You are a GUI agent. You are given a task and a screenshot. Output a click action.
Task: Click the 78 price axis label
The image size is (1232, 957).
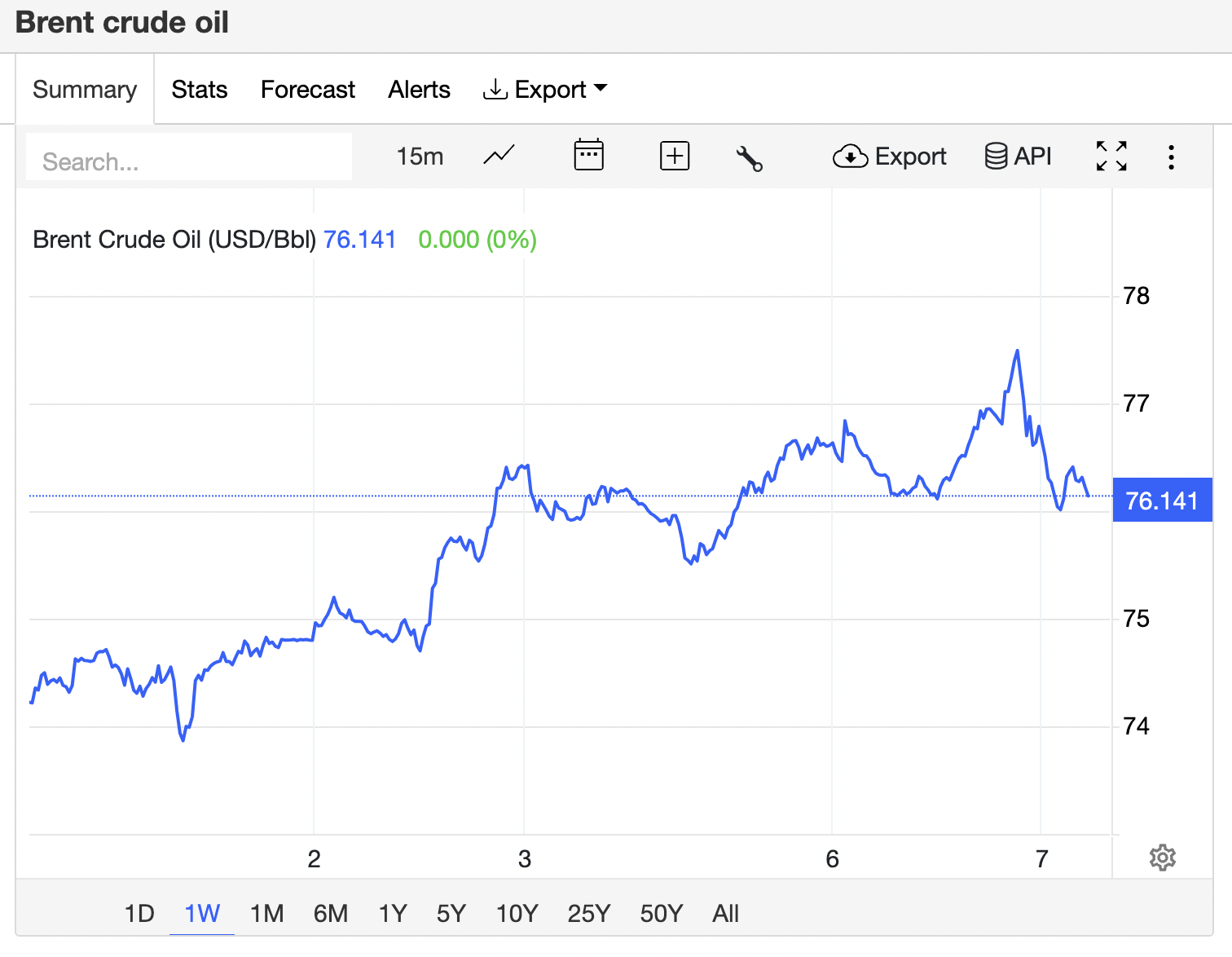[x=1136, y=296]
